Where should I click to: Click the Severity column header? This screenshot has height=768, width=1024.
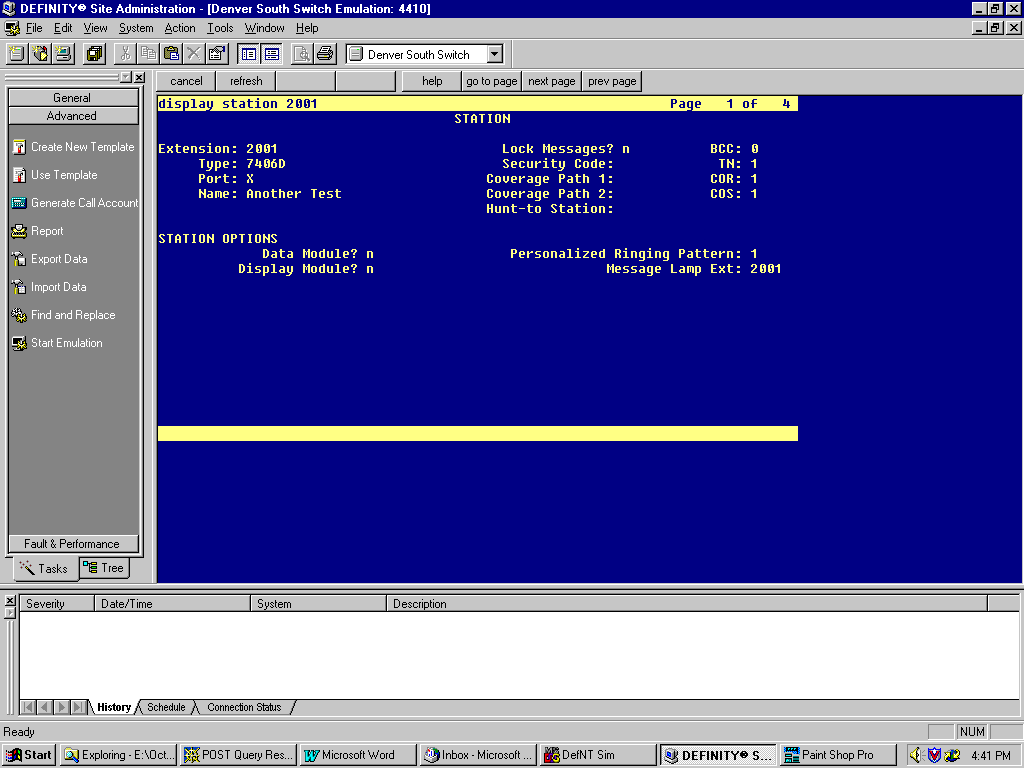57,603
